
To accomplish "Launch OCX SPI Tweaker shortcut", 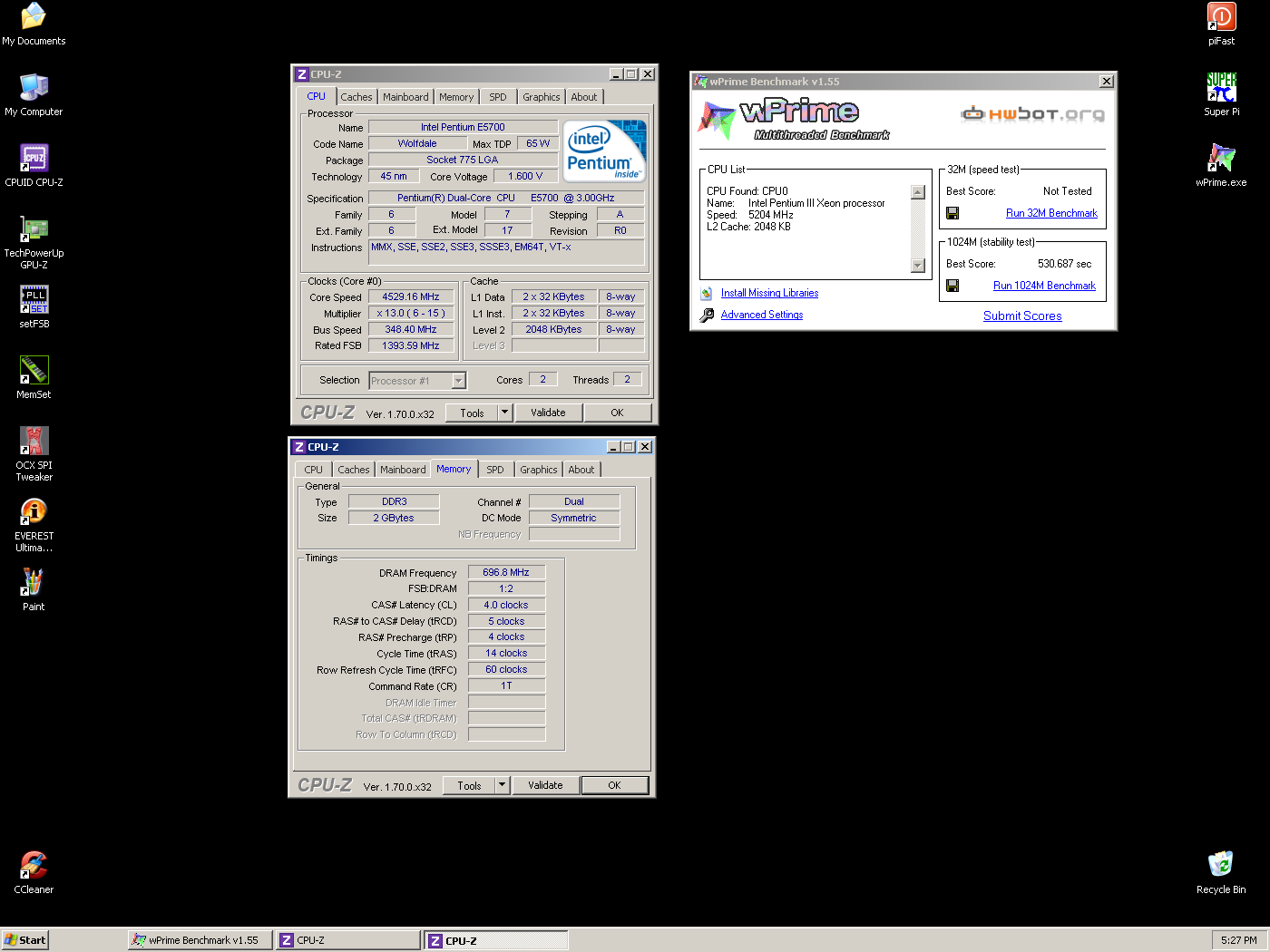I will tap(34, 454).
